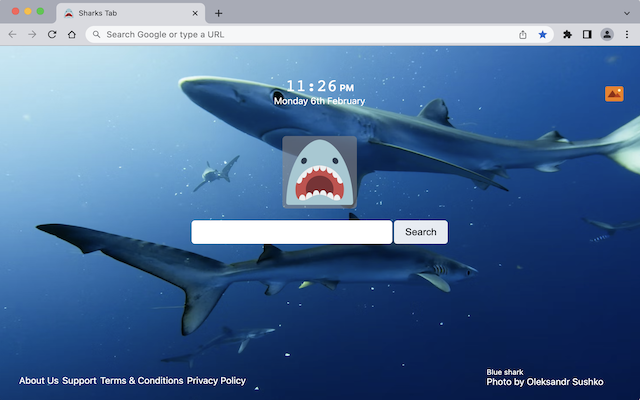640x400 pixels.
Task: Click the blue bookmark star
Action: 542,35
